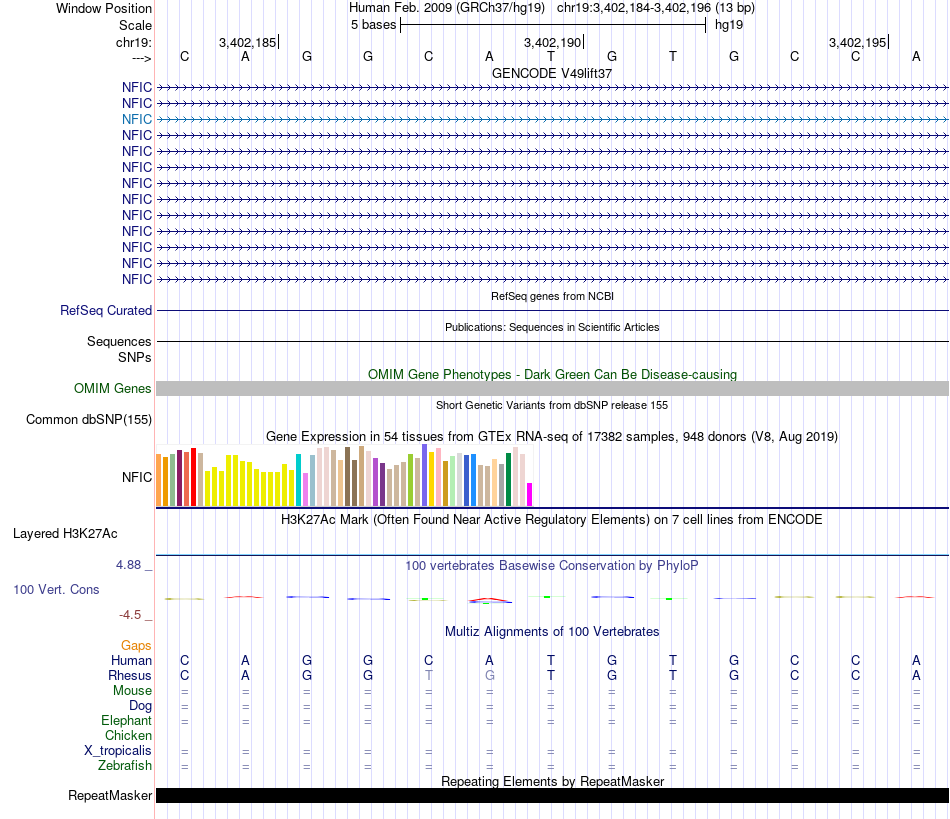Open the OMIM Gene Phenotypes green title

coord(552,374)
